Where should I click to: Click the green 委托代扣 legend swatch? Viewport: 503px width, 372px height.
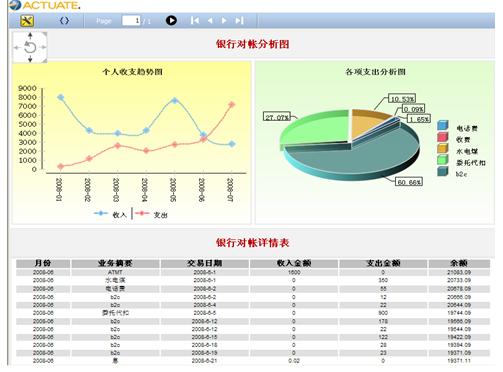tap(443, 160)
